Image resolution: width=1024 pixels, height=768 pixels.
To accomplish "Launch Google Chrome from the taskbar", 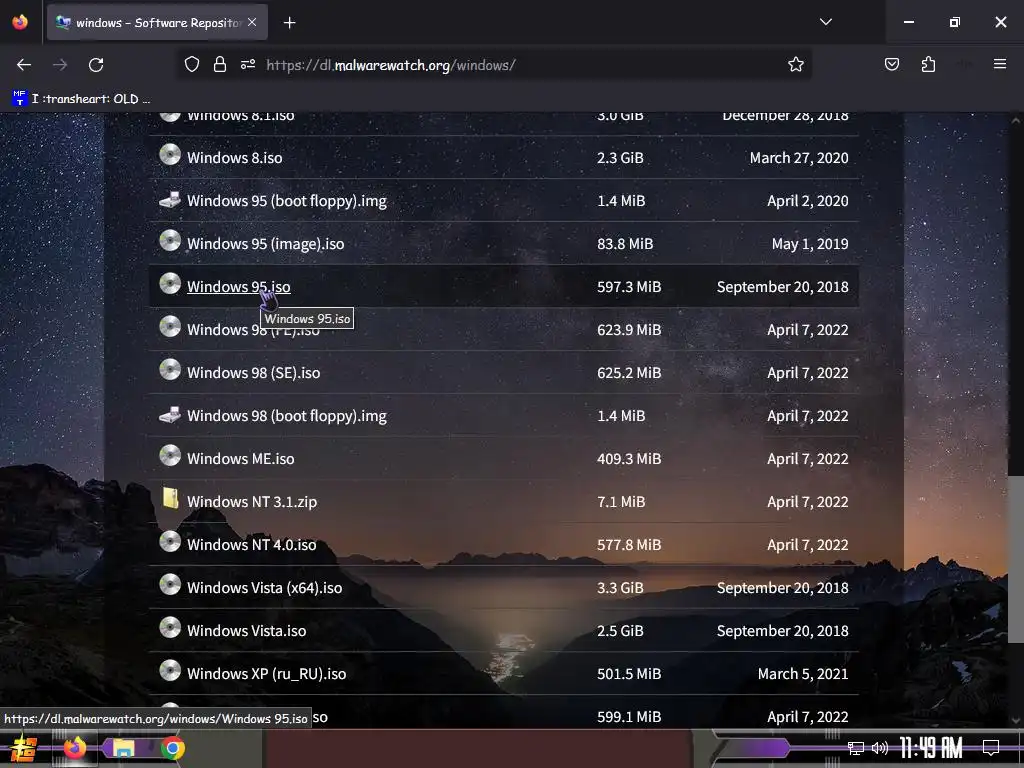I will pyautogui.click(x=172, y=748).
